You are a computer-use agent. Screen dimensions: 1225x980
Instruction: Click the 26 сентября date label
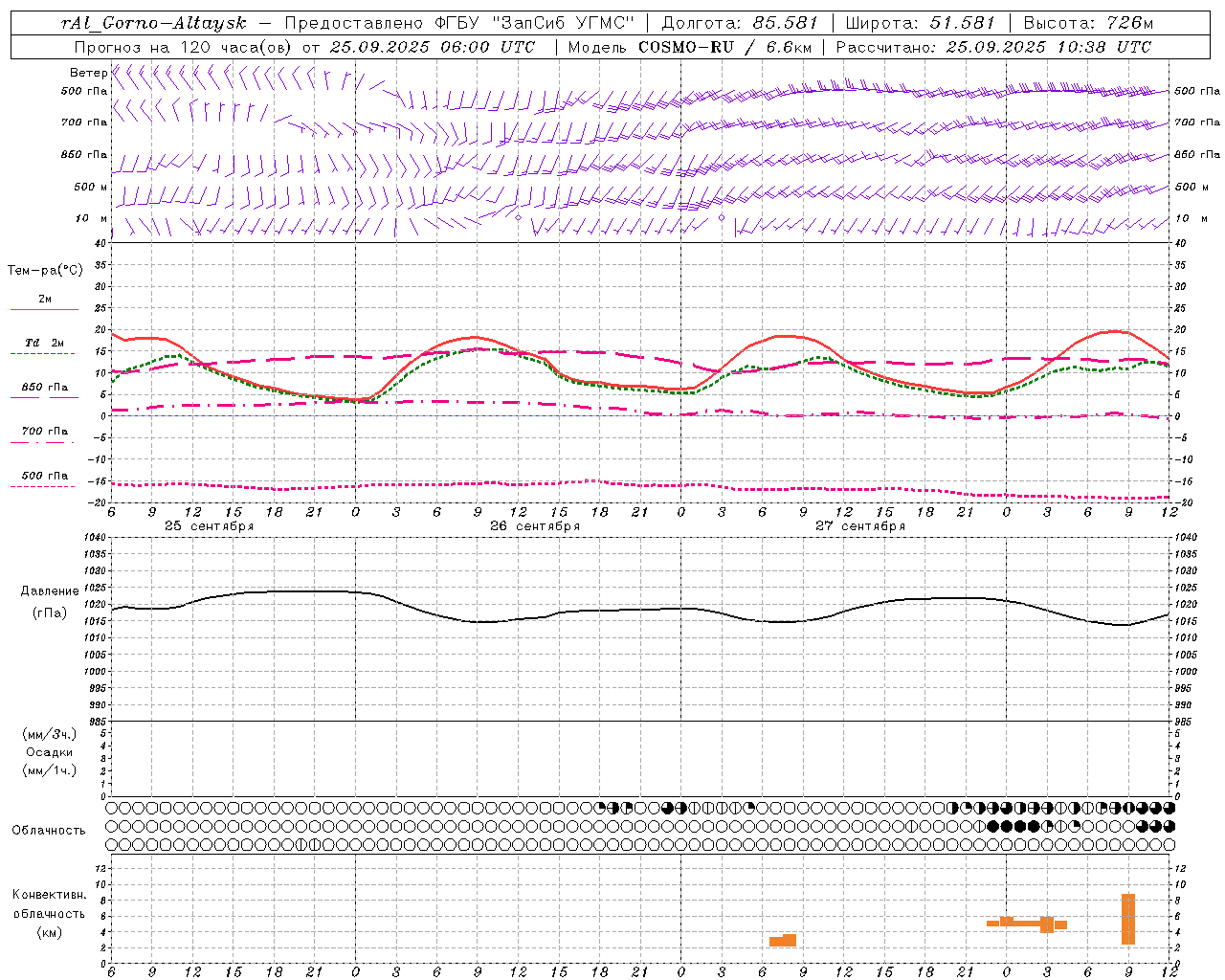pyautogui.click(x=535, y=526)
